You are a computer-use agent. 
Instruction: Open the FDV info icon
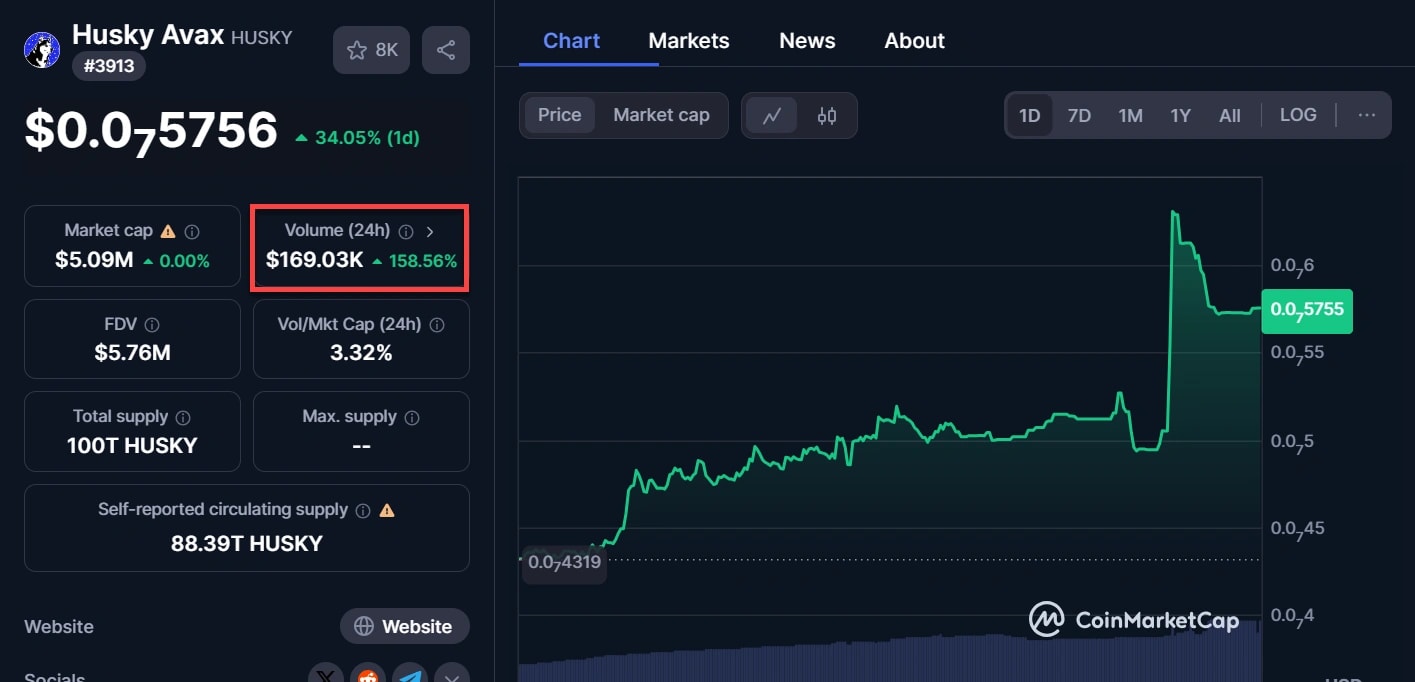click(x=152, y=325)
